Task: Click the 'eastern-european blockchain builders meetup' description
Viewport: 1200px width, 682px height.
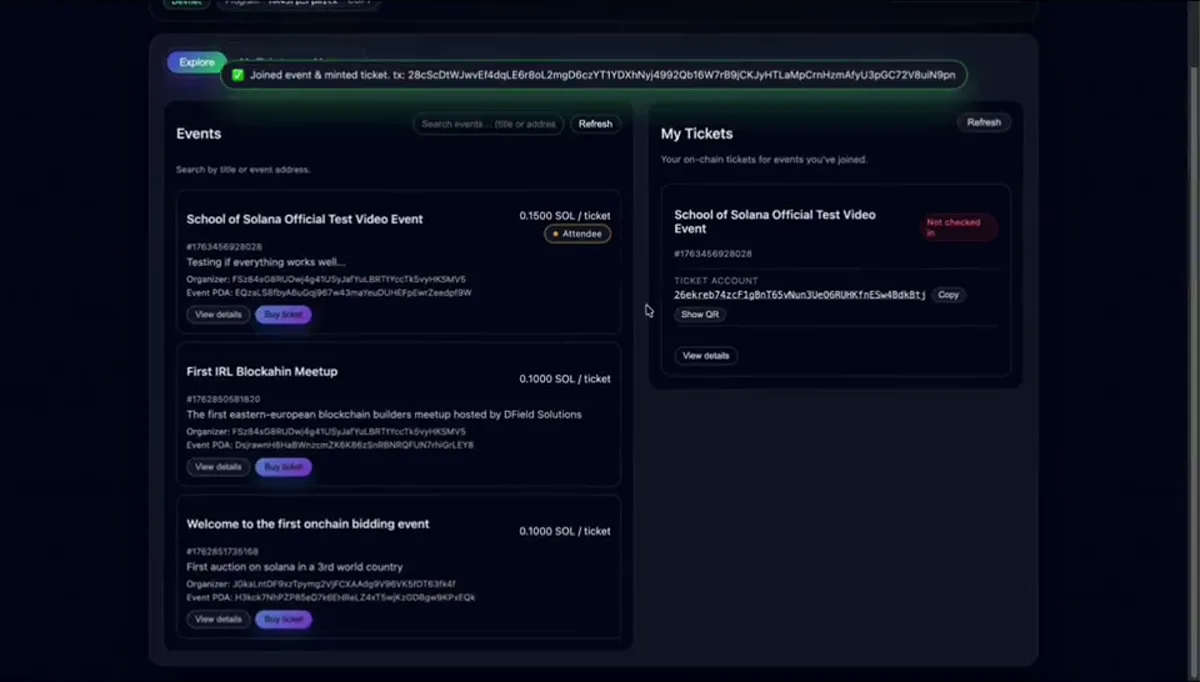Action: (384, 414)
